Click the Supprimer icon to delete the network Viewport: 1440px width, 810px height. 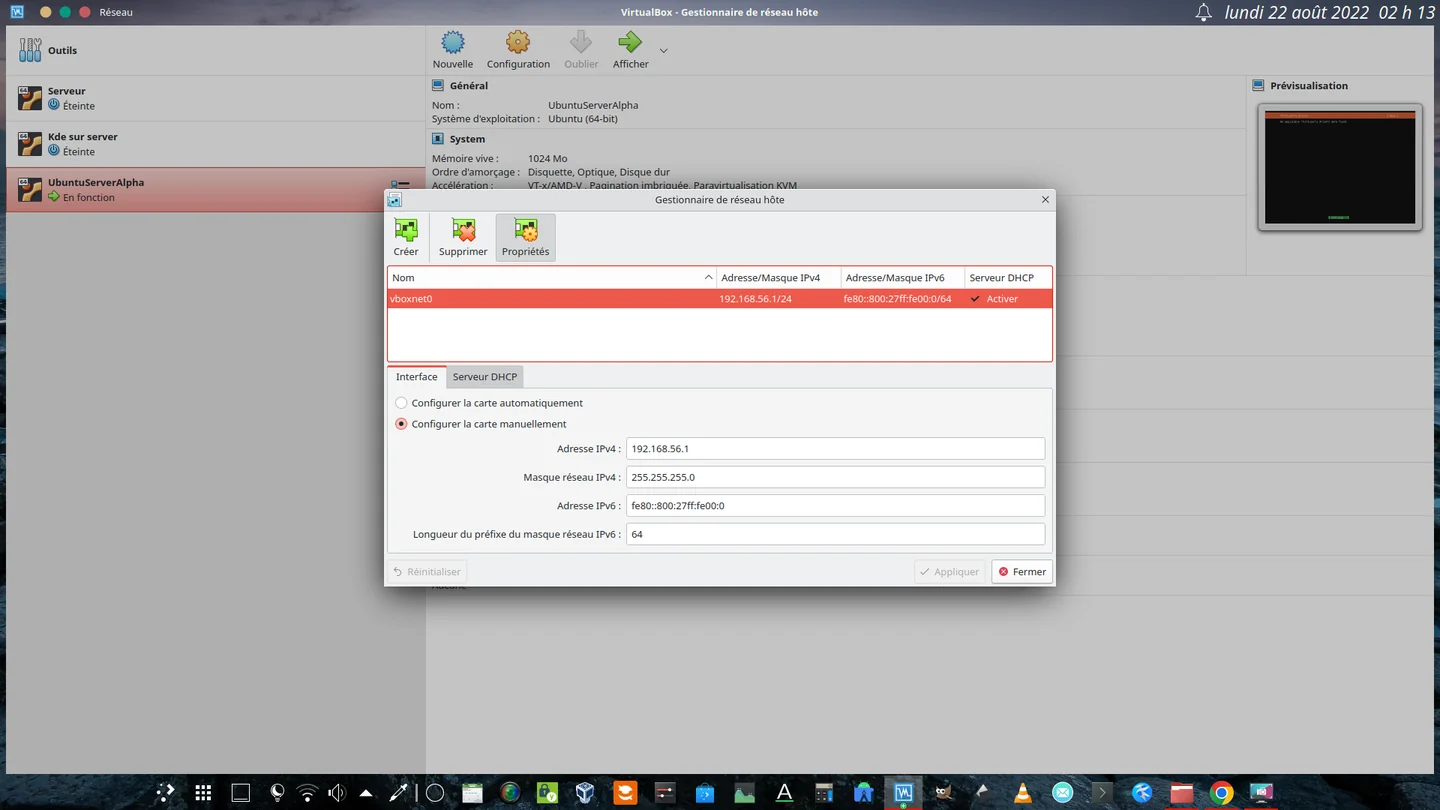coord(463,231)
